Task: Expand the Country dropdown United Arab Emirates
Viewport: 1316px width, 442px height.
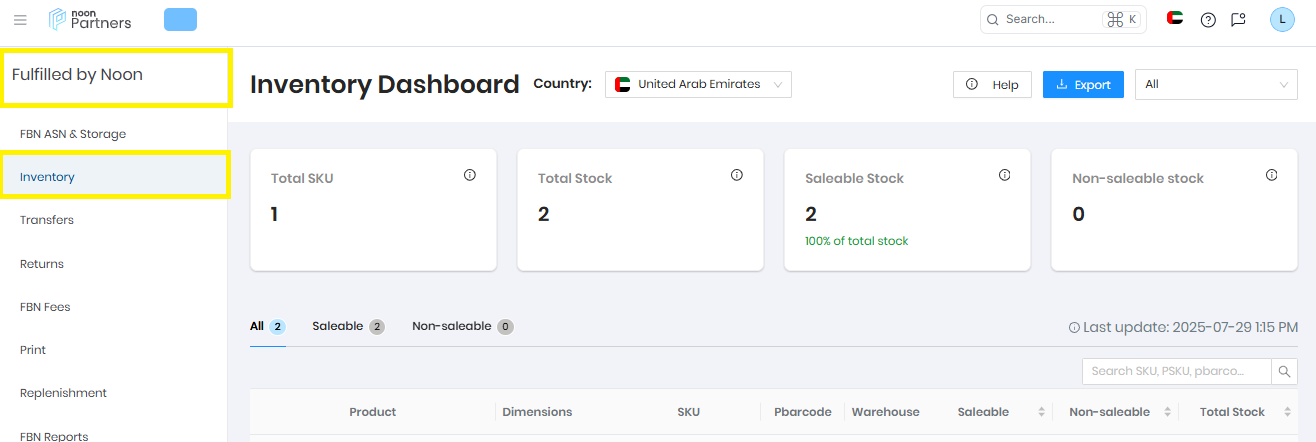Action: click(x=698, y=84)
